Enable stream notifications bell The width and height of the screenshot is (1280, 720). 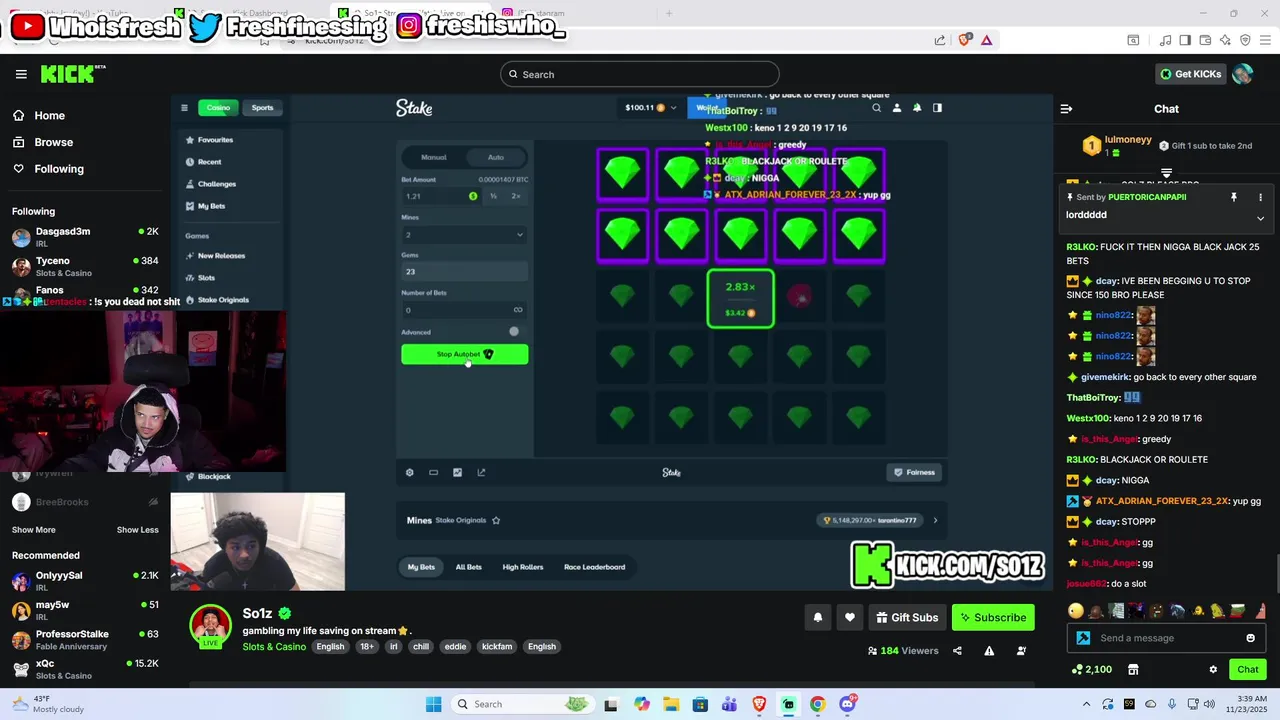pos(818,618)
